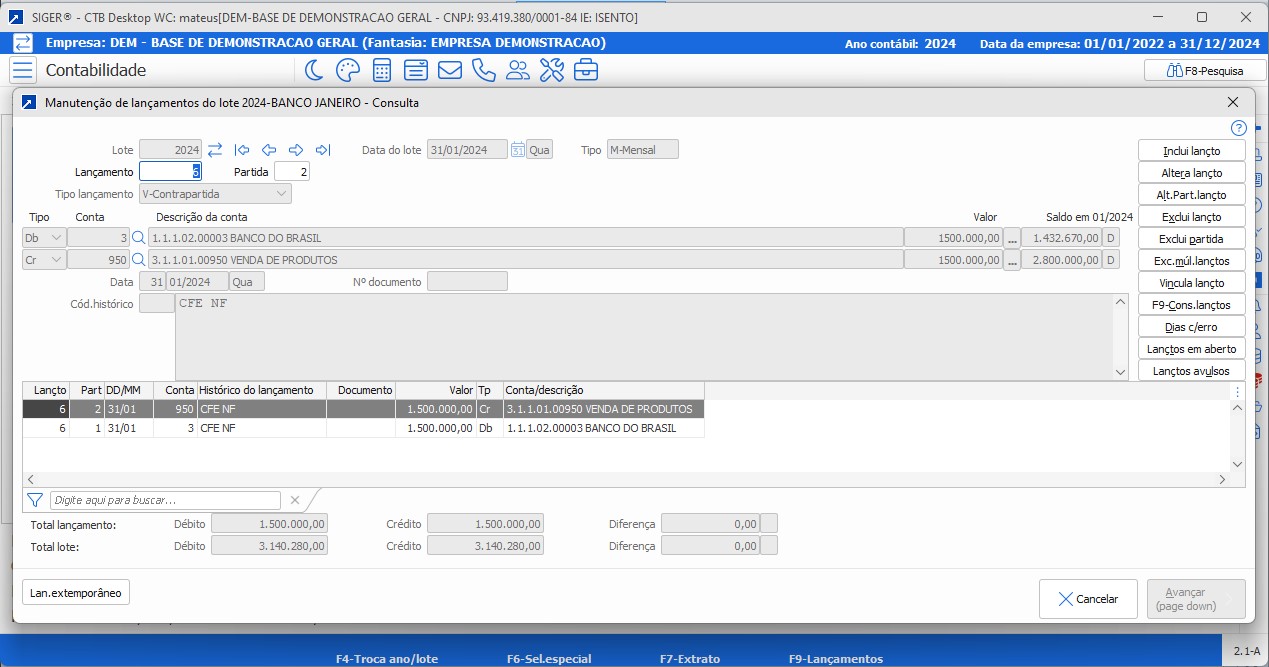Screen dimensions: 1269x667
Task: Go to the last lot with the arrow
Action: click(x=322, y=150)
